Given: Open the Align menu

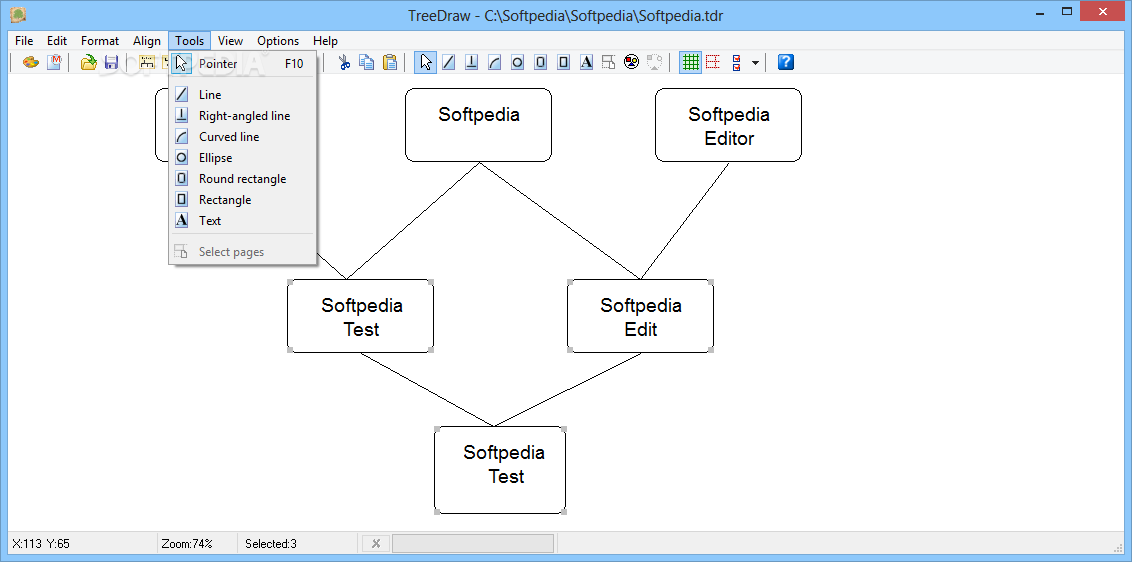Looking at the screenshot, I should (147, 40).
